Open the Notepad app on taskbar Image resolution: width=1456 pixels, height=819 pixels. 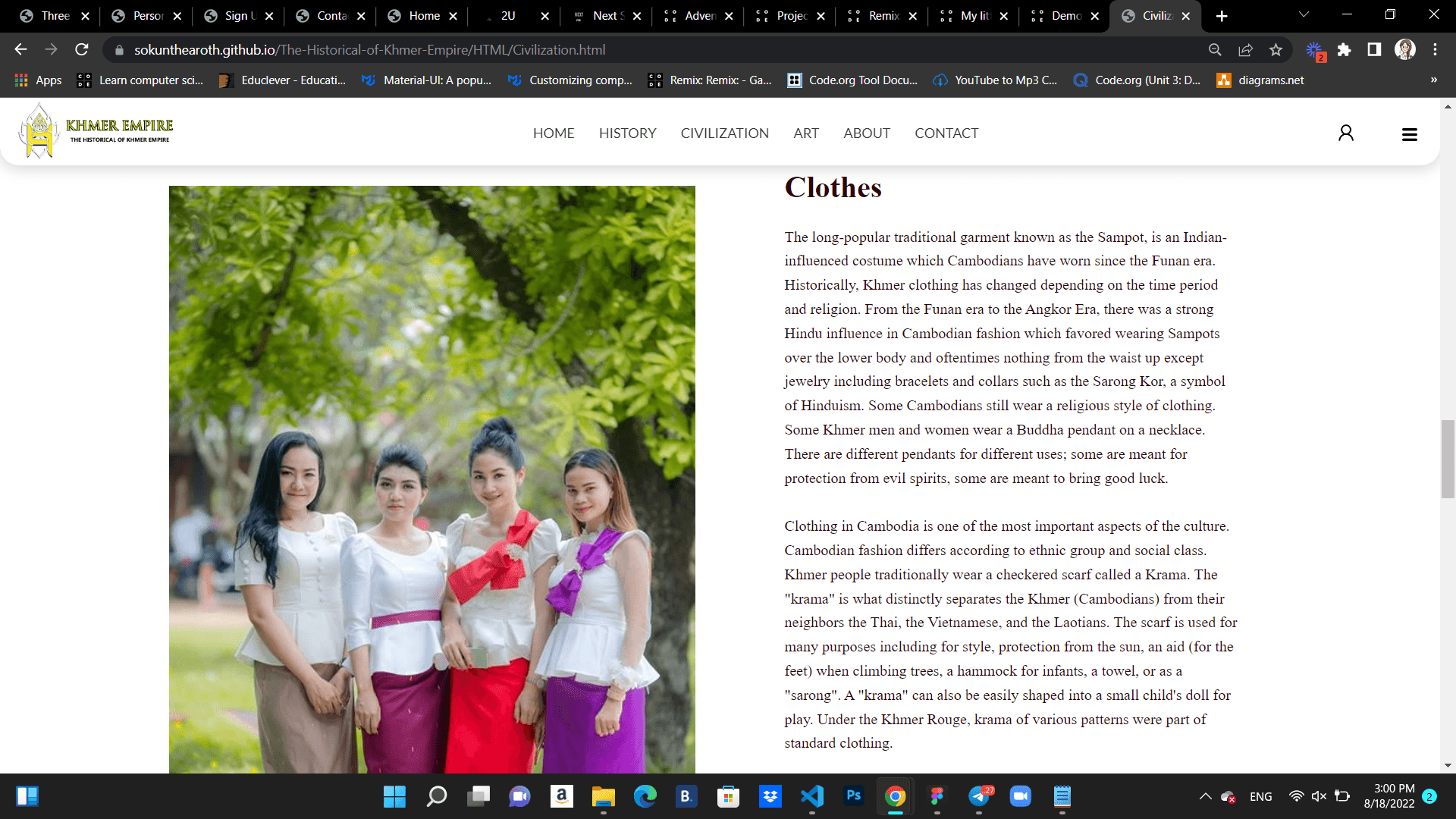1062,796
